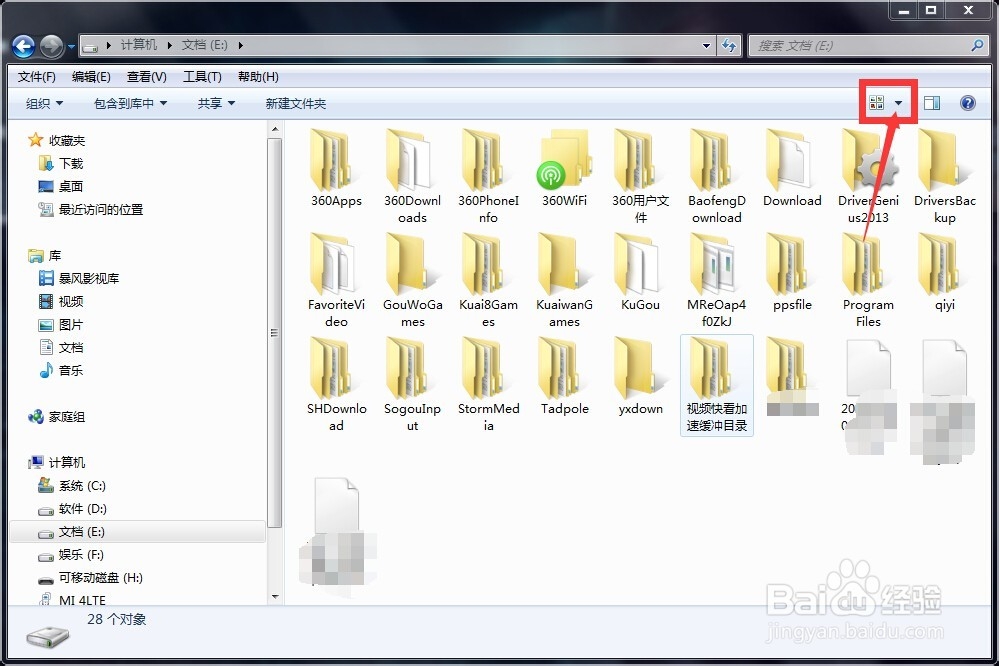Select the SogouInput folder
The image size is (999, 666).
[412, 385]
